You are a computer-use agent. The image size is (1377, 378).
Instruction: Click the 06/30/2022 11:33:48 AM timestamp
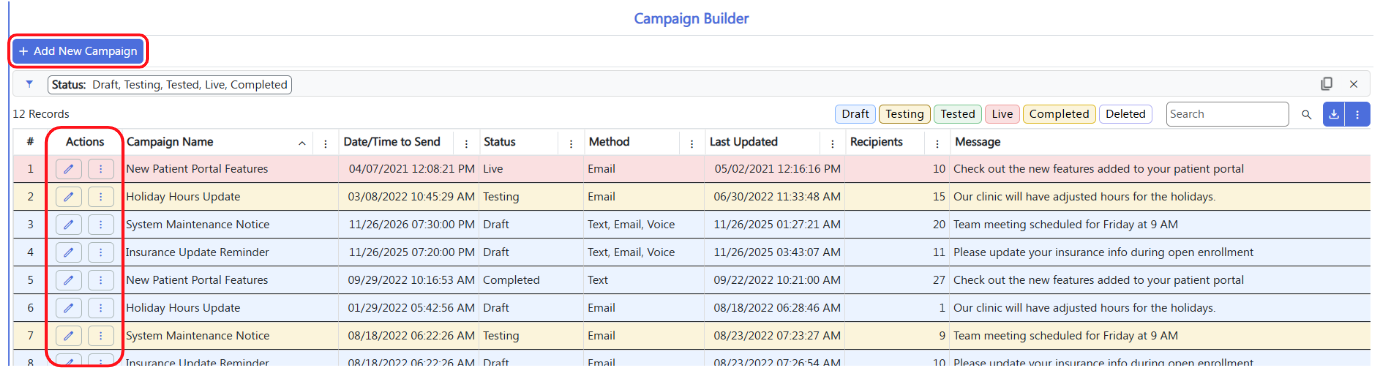click(x=777, y=197)
